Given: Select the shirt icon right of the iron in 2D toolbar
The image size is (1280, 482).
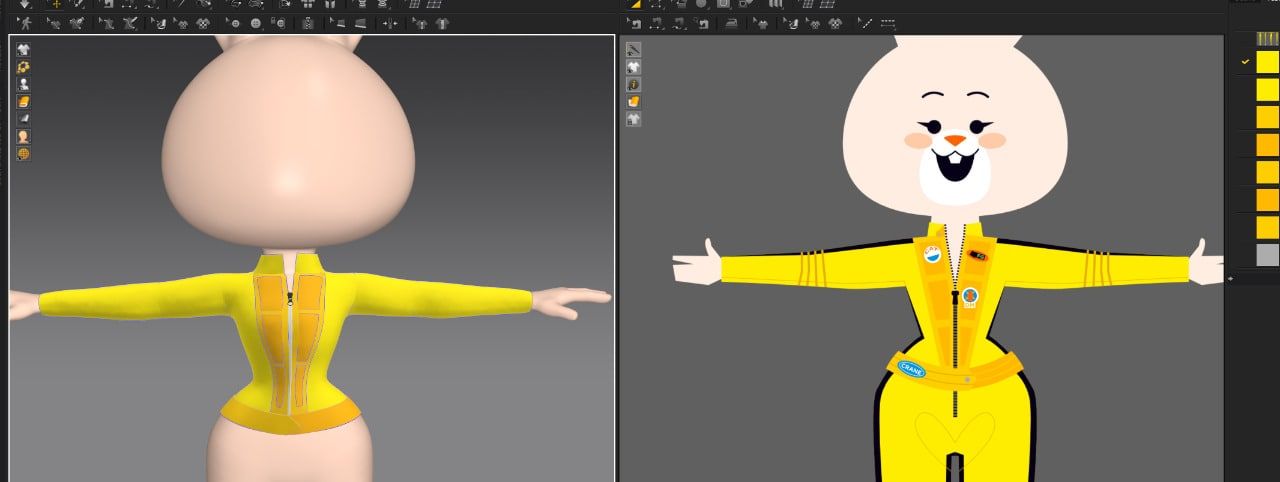Looking at the screenshot, I should tap(762, 23).
